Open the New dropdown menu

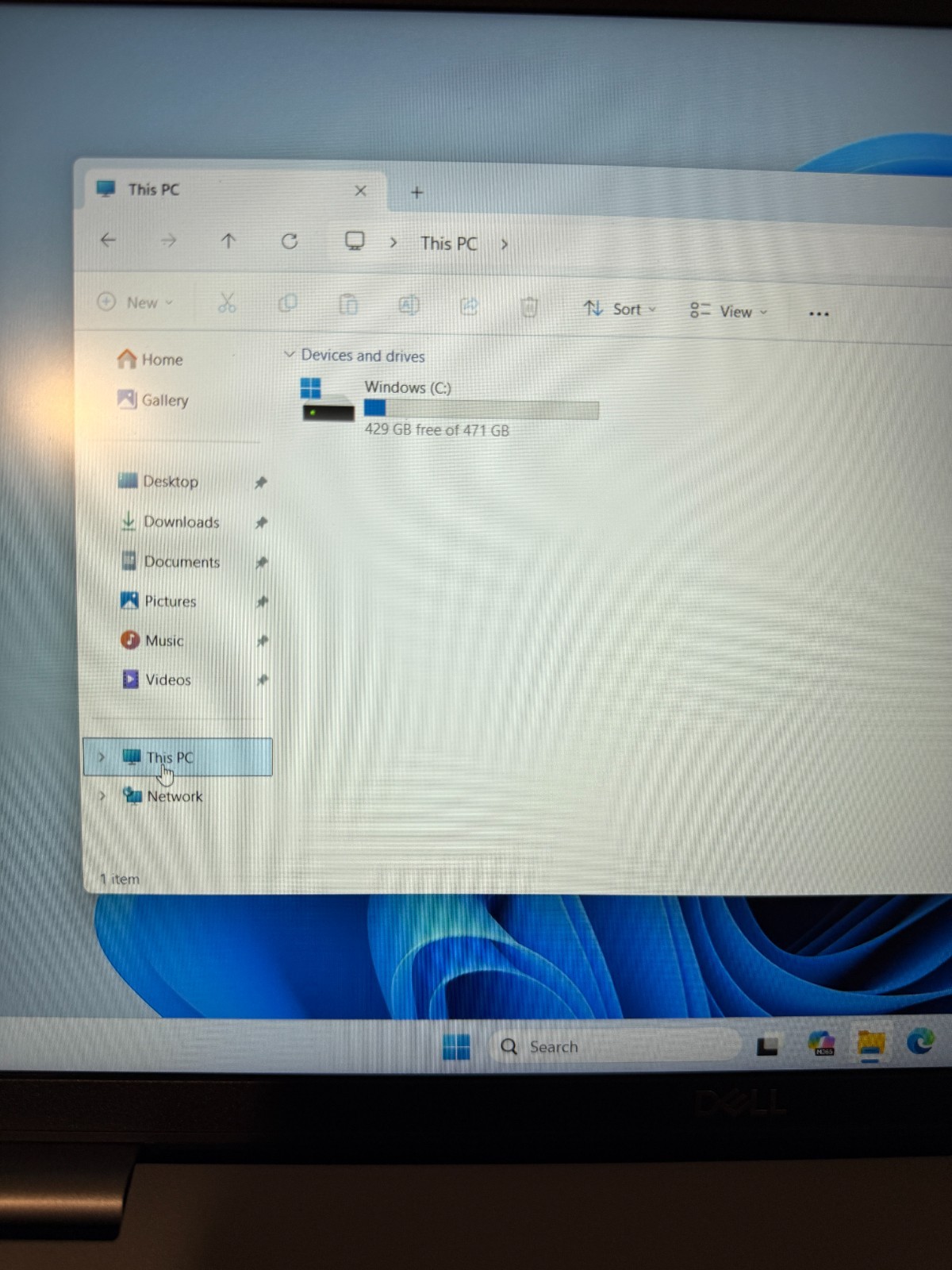(x=135, y=302)
